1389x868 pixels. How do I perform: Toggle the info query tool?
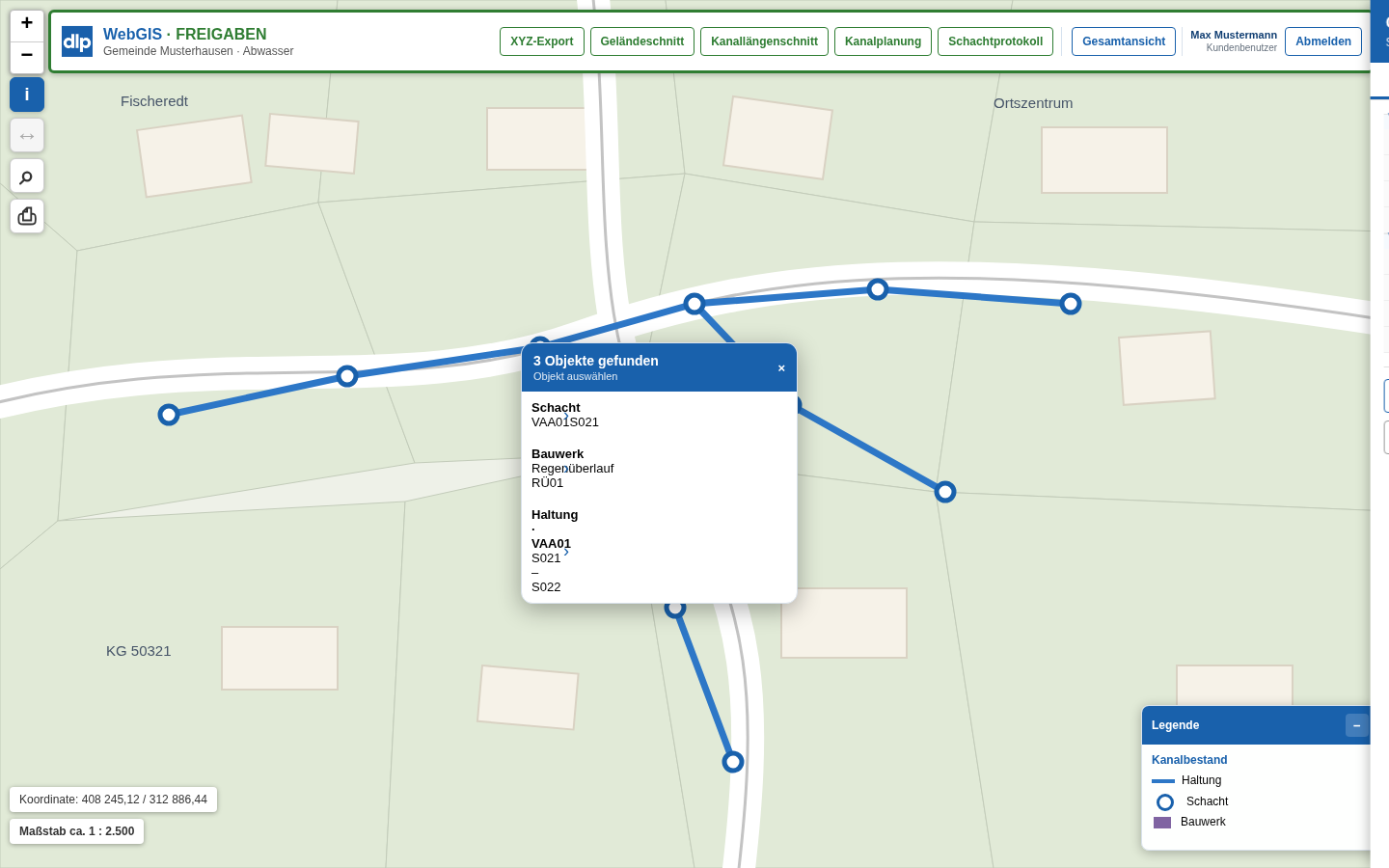[x=27, y=95]
